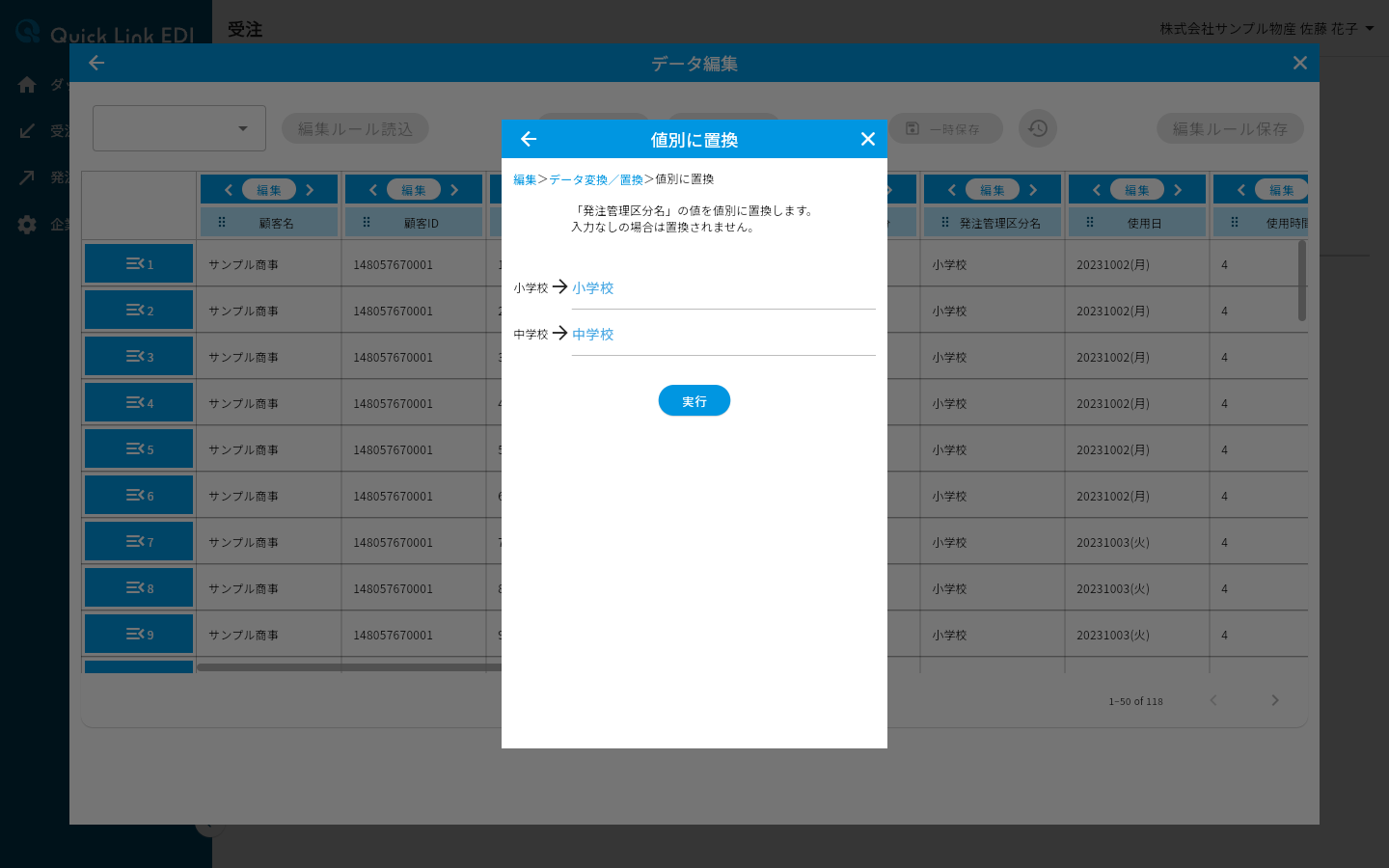Go to next page of table
Screen dimensions: 1389x868
tap(1275, 700)
